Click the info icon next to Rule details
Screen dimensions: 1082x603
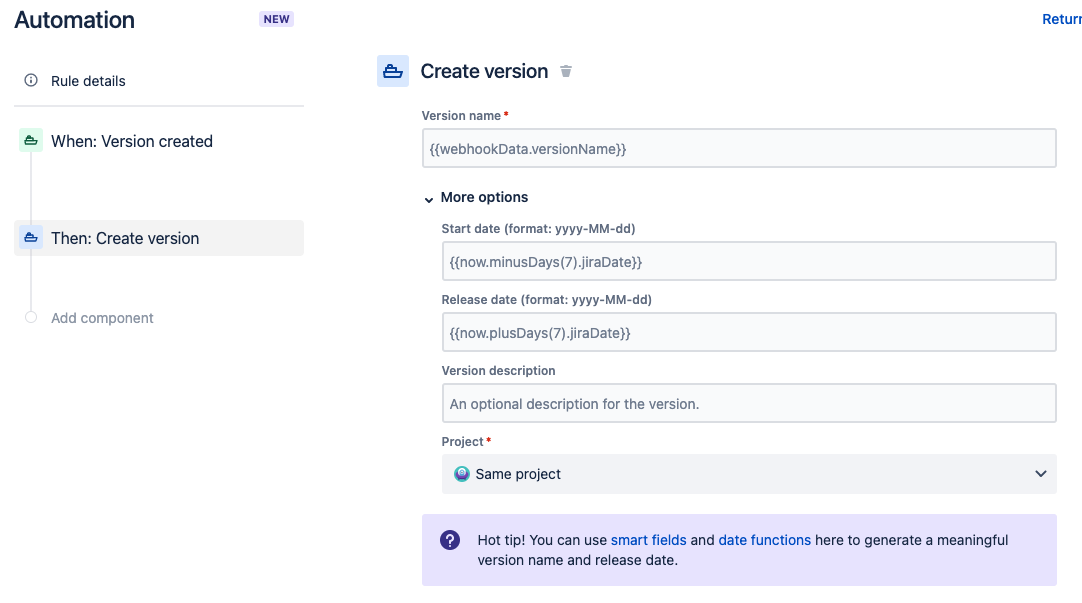[x=31, y=81]
